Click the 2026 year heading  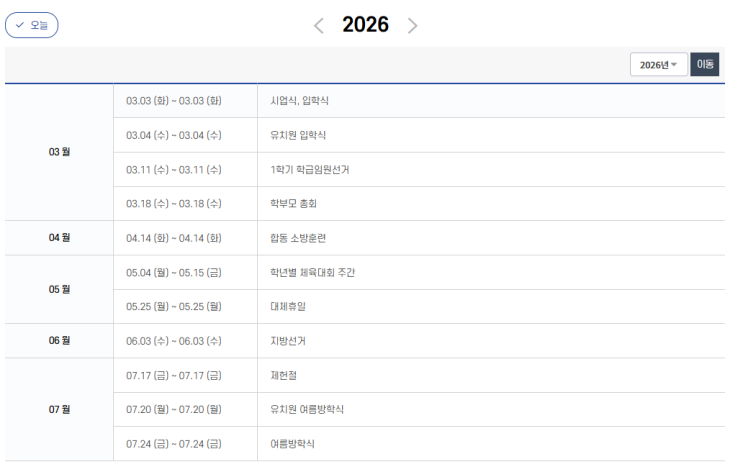(x=365, y=25)
